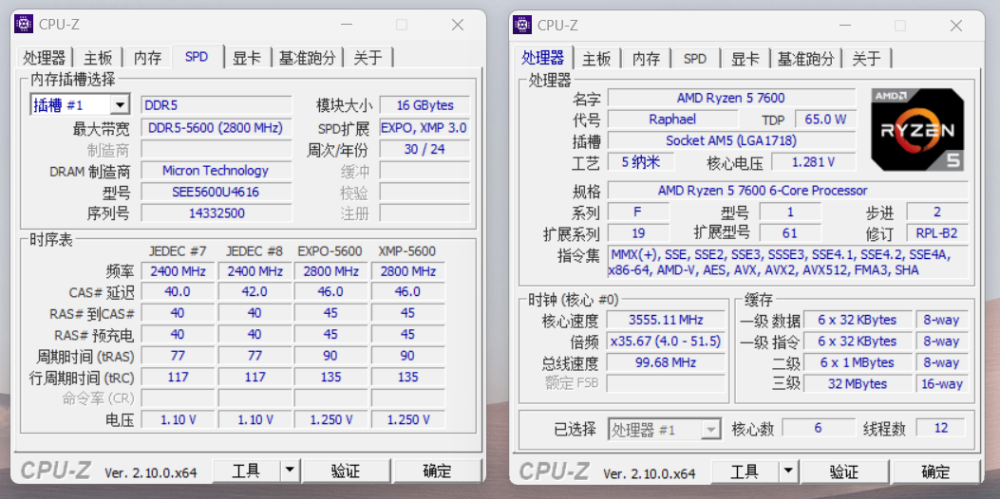The width and height of the screenshot is (1000, 499).
Task: Switch to 内存 tab in left window
Action: (147, 58)
